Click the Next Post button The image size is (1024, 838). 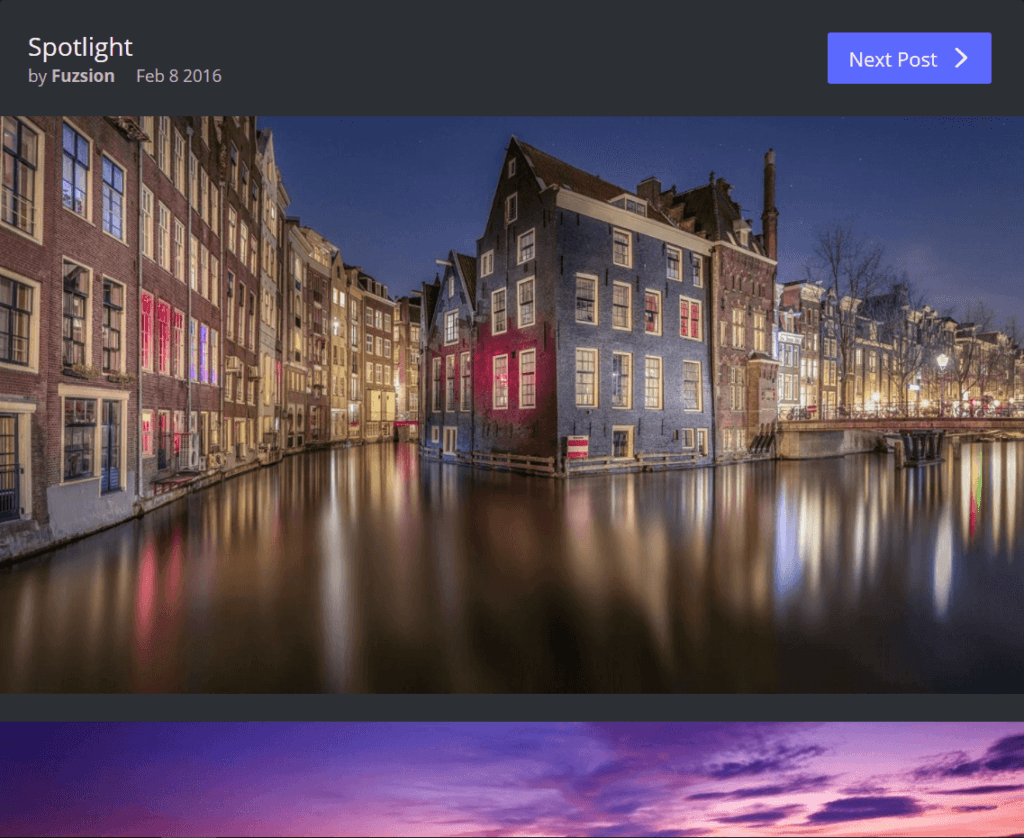(x=908, y=59)
